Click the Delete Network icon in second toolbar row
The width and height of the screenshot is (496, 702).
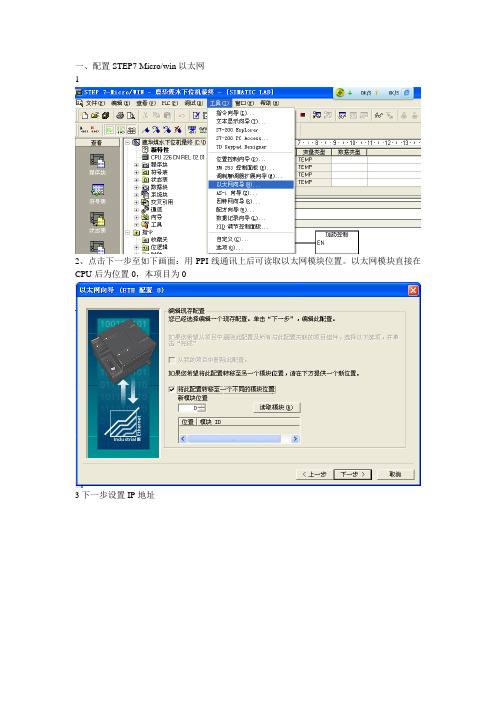point(94,130)
